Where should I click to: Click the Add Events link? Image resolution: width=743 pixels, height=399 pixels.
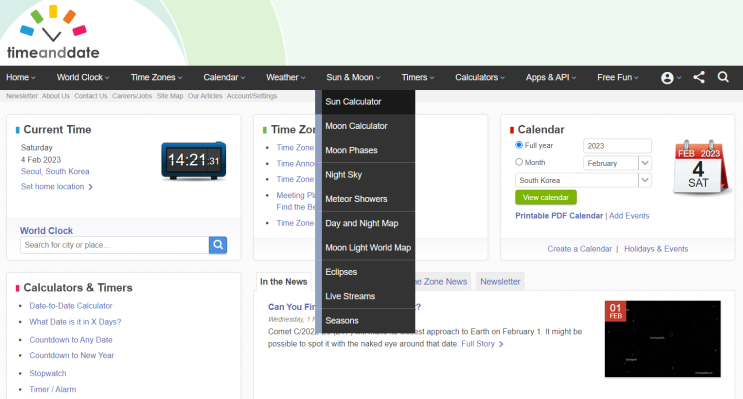coord(629,216)
